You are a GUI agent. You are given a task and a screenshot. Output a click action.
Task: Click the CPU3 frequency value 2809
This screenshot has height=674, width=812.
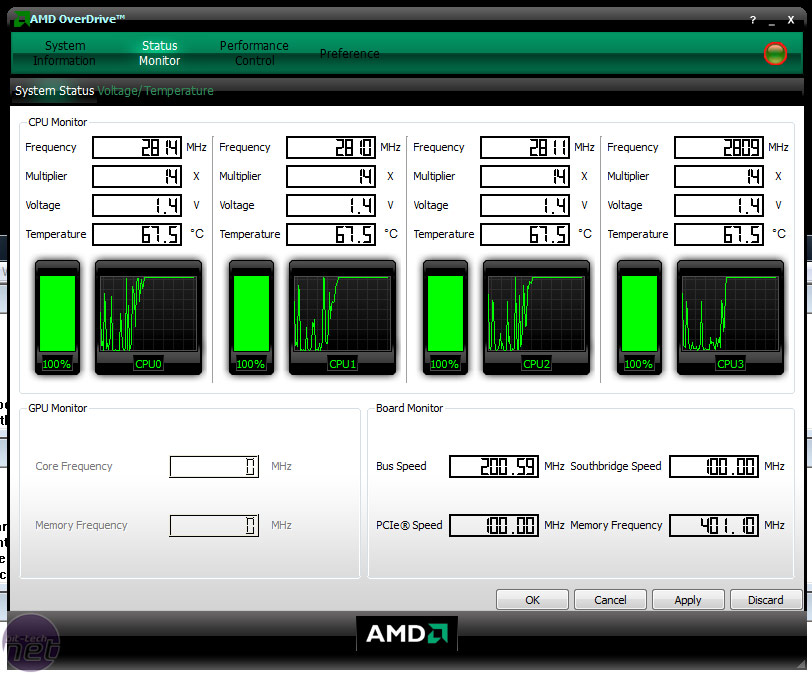click(x=719, y=148)
